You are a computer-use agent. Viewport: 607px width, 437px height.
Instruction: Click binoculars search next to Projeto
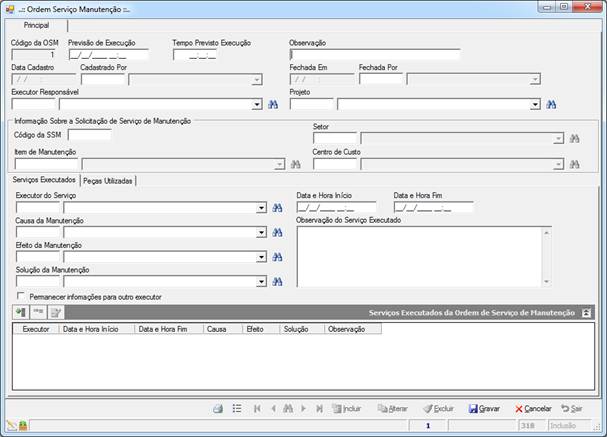pos(551,105)
